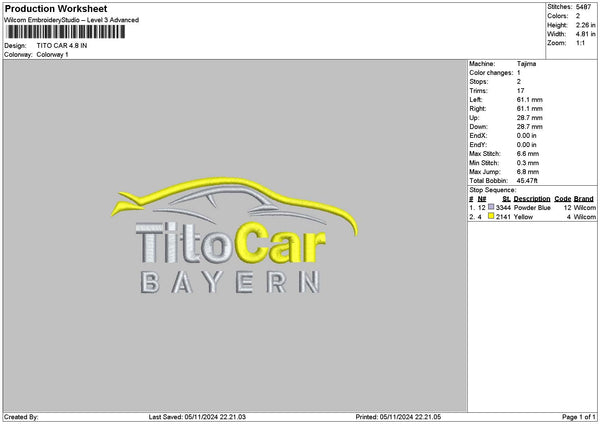
Task: Click the 'Printed: 05/11/2024 22.21.05' text
Action: (x=398, y=417)
